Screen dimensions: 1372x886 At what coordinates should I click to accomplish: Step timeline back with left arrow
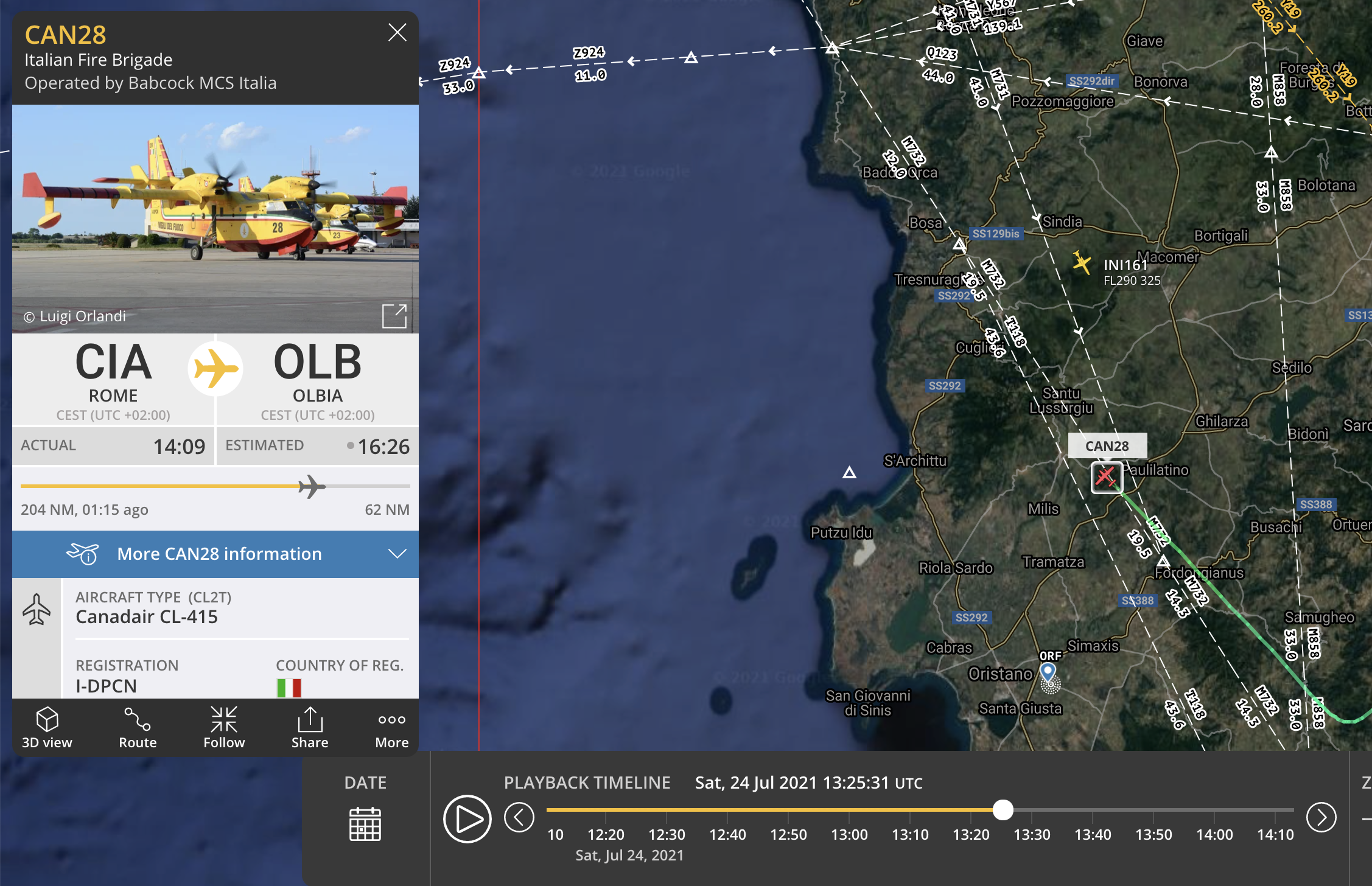pyautogui.click(x=519, y=817)
